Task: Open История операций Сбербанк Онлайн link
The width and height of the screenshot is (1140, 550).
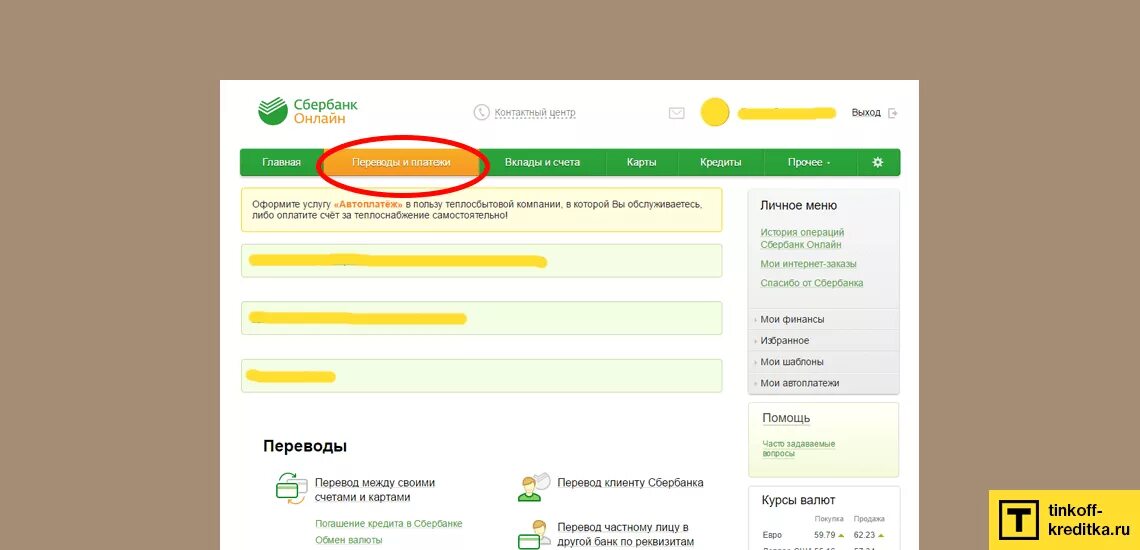Action: tap(802, 239)
